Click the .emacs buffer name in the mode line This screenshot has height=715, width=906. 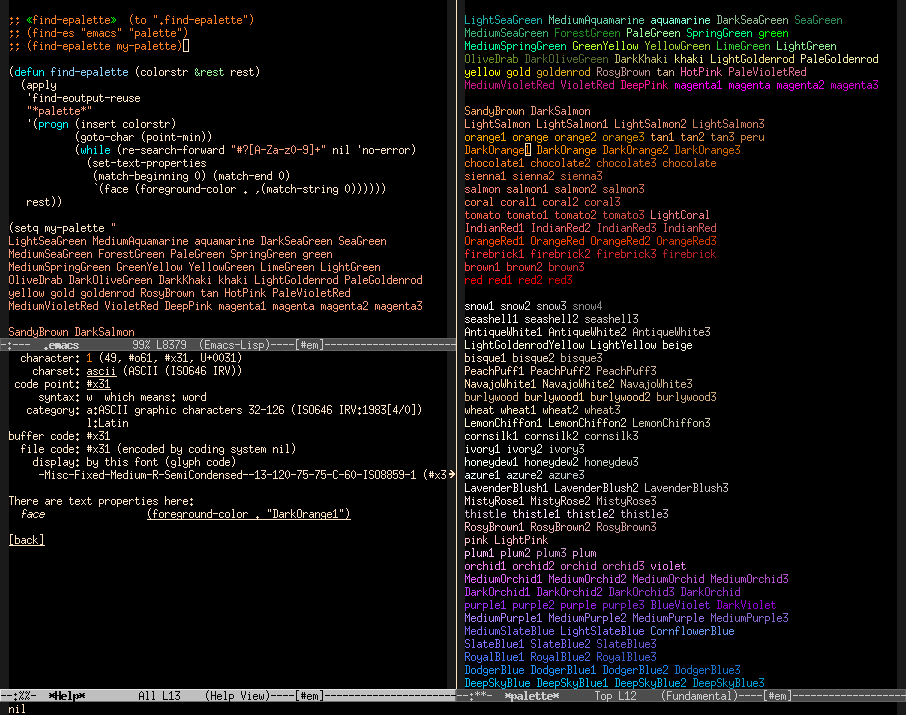pyautogui.click(x=61, y=345)
